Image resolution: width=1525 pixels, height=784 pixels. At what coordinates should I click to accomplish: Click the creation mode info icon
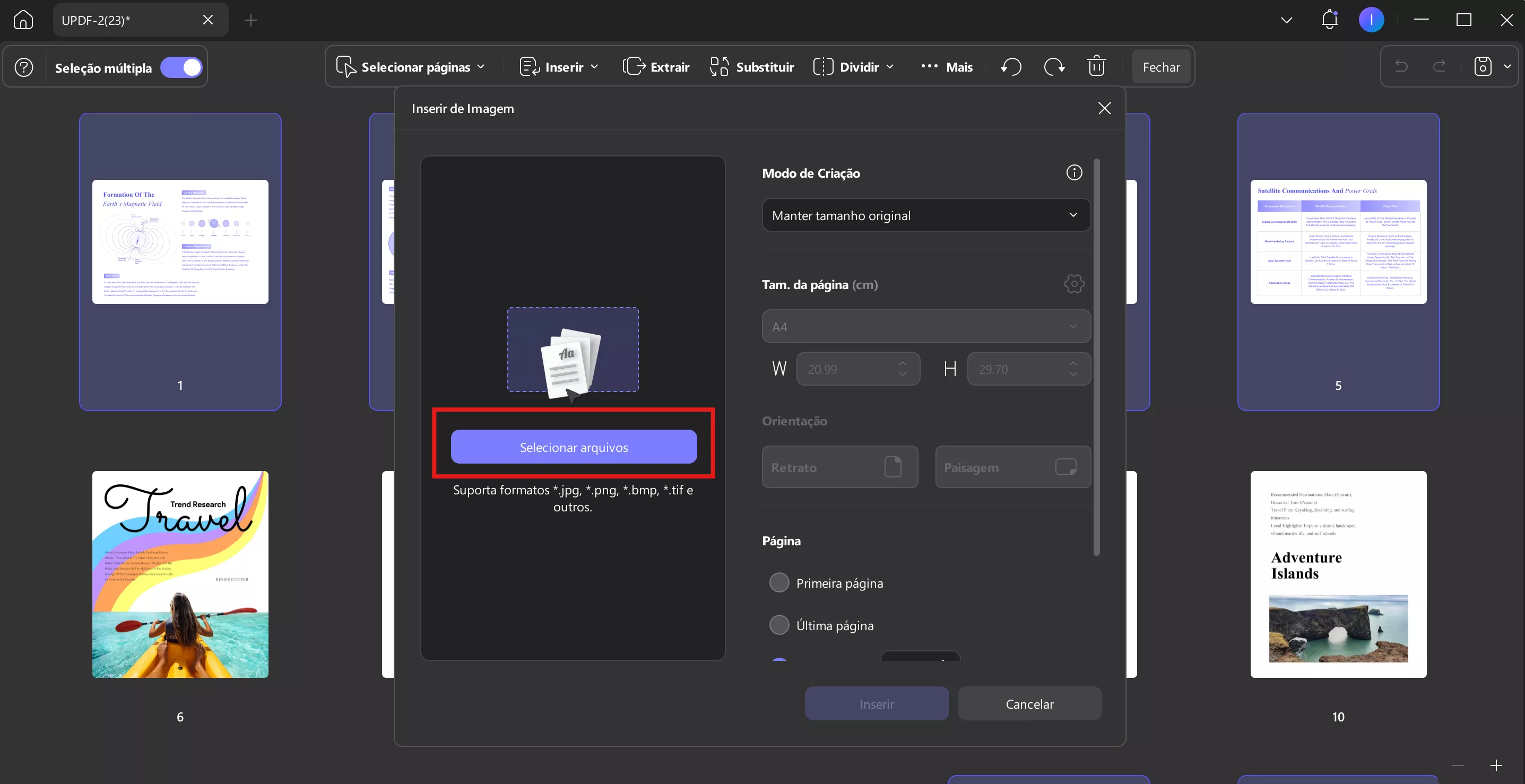[x=1074, y=173]
